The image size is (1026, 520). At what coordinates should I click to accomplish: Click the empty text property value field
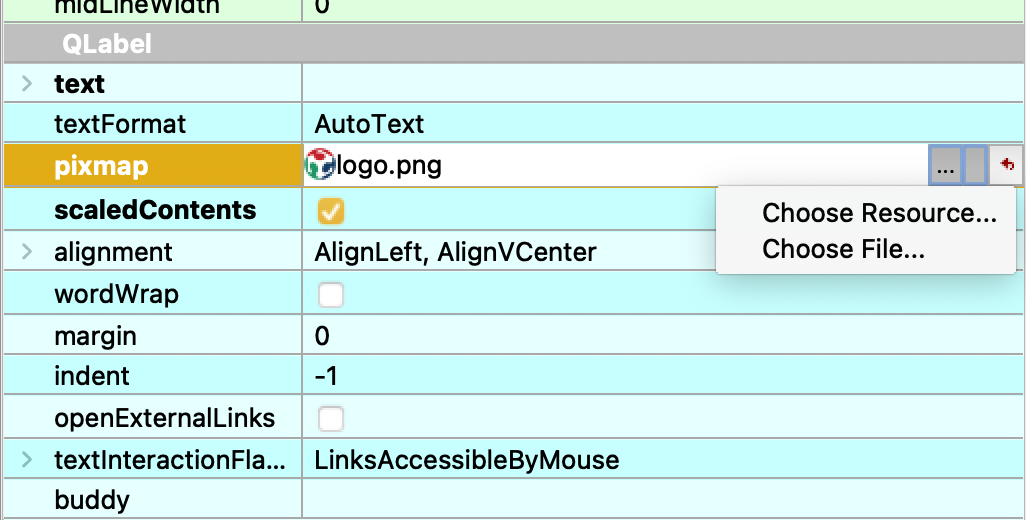tap(663, 83)
